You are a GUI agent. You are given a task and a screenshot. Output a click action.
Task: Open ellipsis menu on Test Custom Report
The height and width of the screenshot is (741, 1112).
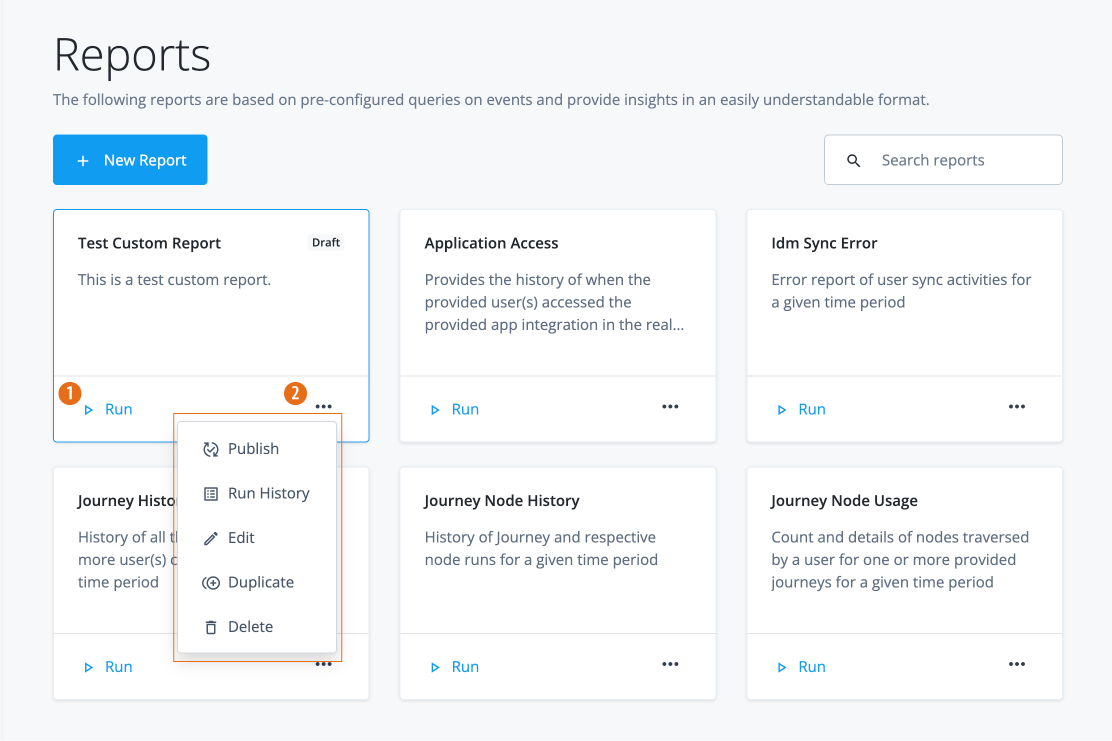(323, 407)
